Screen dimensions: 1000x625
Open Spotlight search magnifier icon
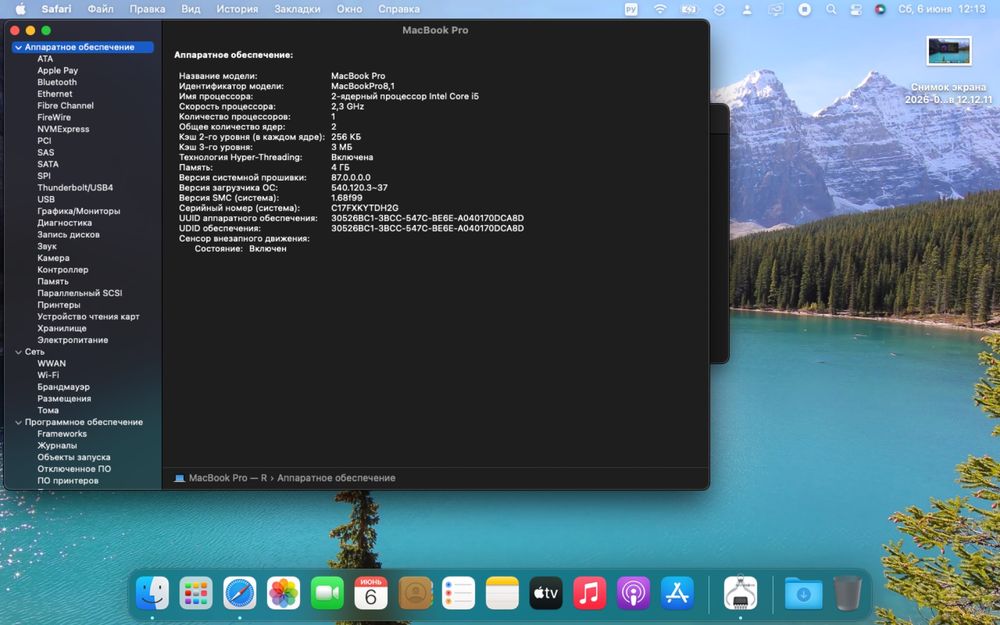831,9
